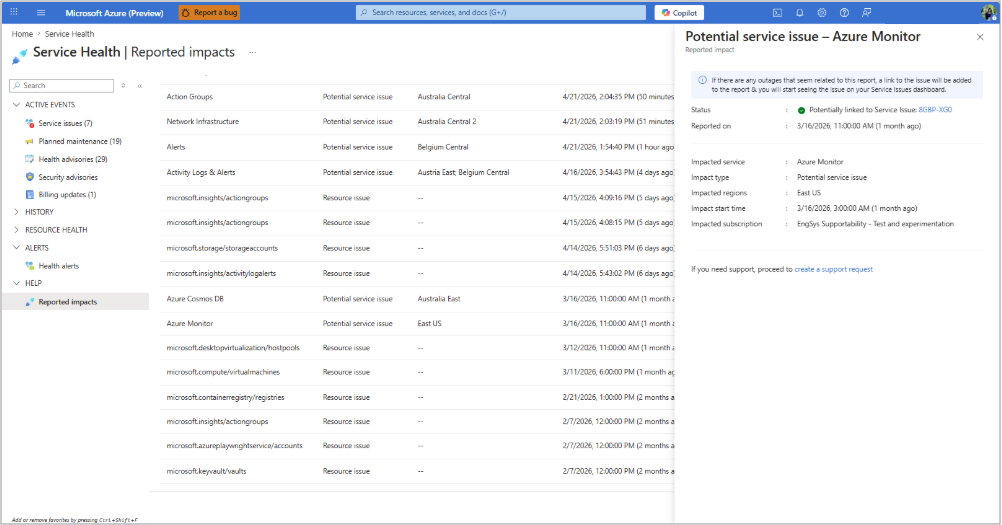
Task: Open linked service issue 8GBP-XG0
Action: 935,110
